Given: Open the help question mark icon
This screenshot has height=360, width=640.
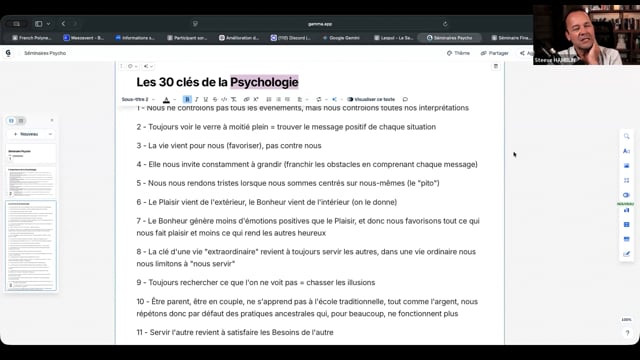Looking at the screenshot, I should click(x=627, y=333).
